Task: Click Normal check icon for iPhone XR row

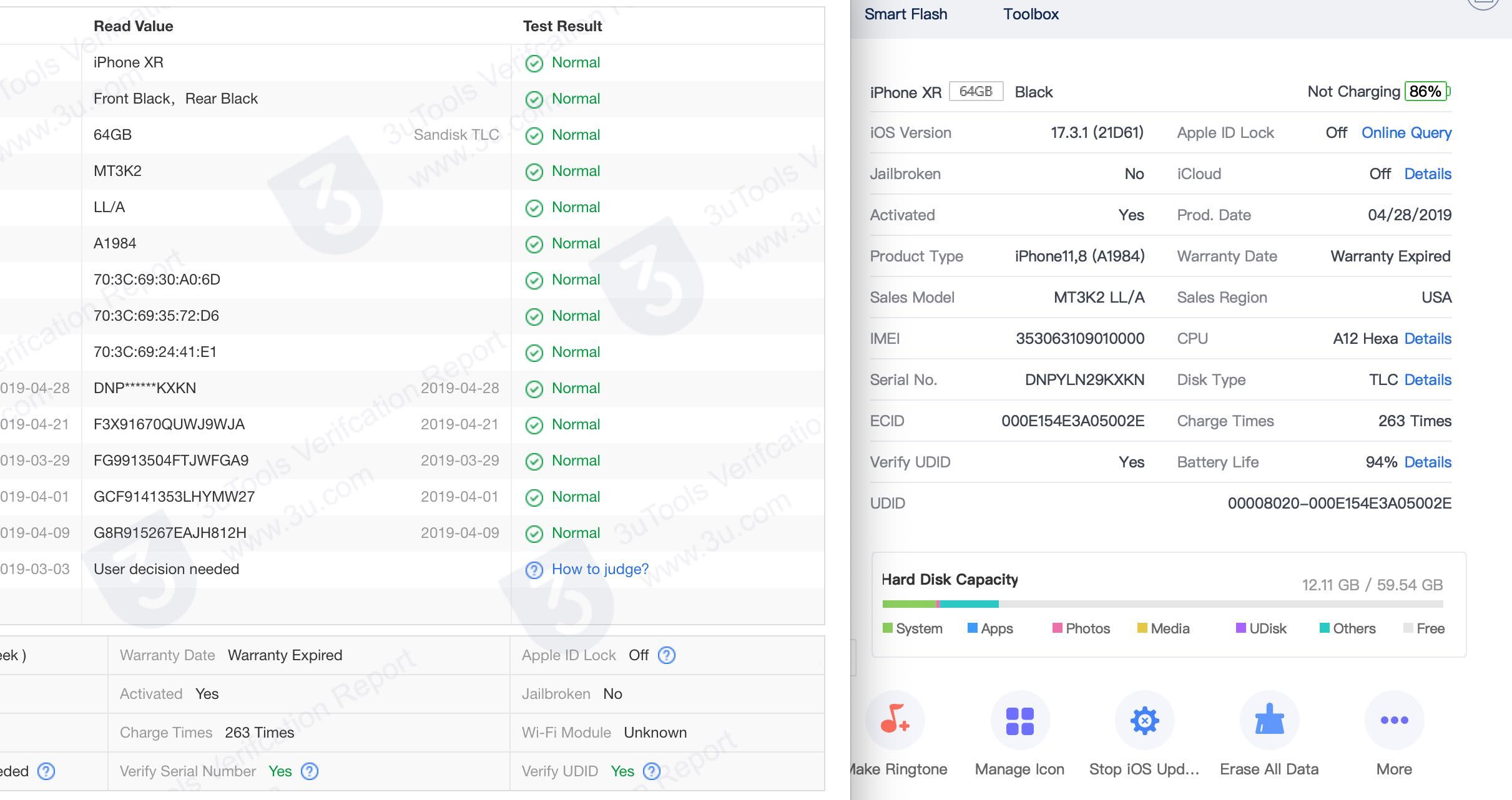Action: (x=534, y=63)
